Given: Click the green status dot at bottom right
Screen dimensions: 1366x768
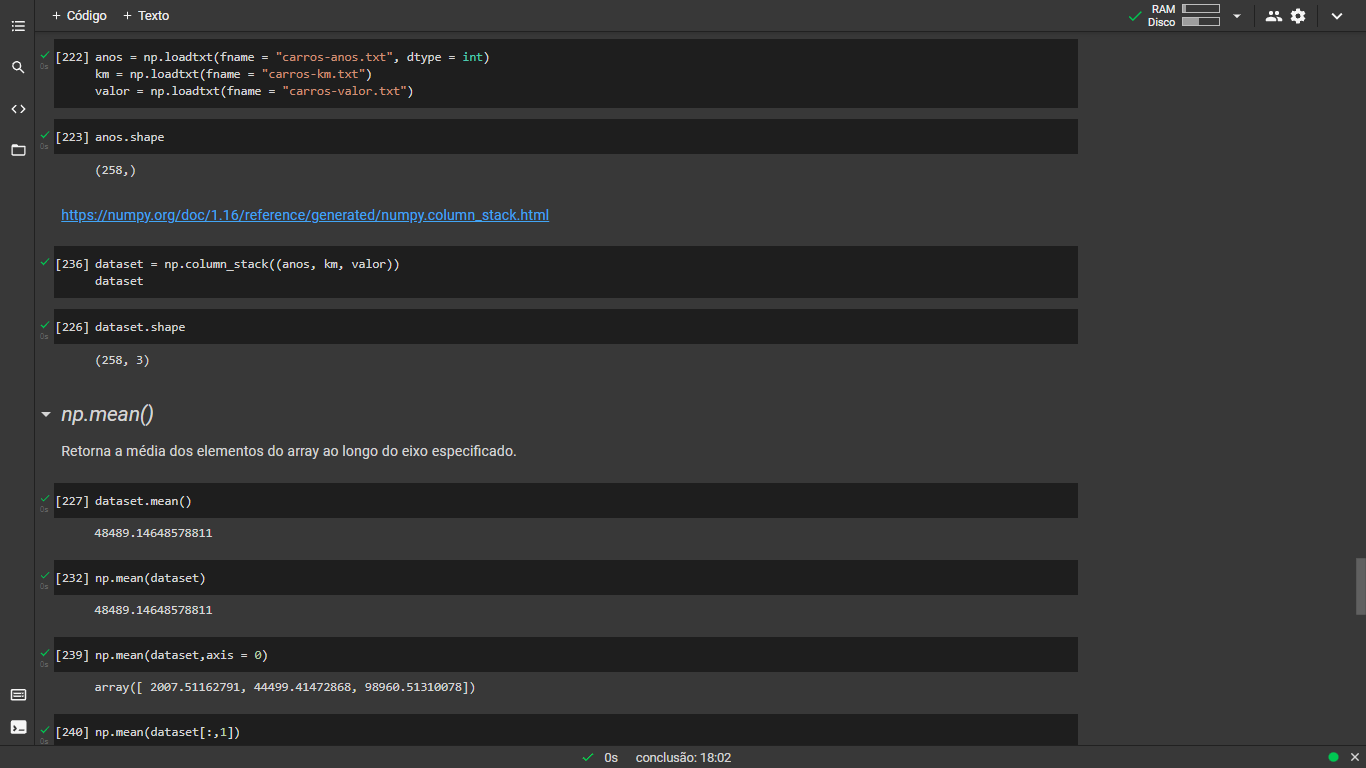Looking at the screenshot, I should (x=1333, y=757).
